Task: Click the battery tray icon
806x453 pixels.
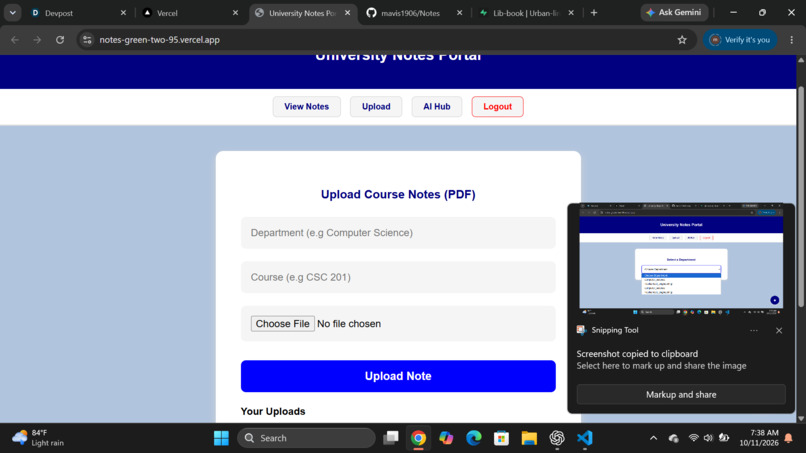Action: [x=724, y=438]
